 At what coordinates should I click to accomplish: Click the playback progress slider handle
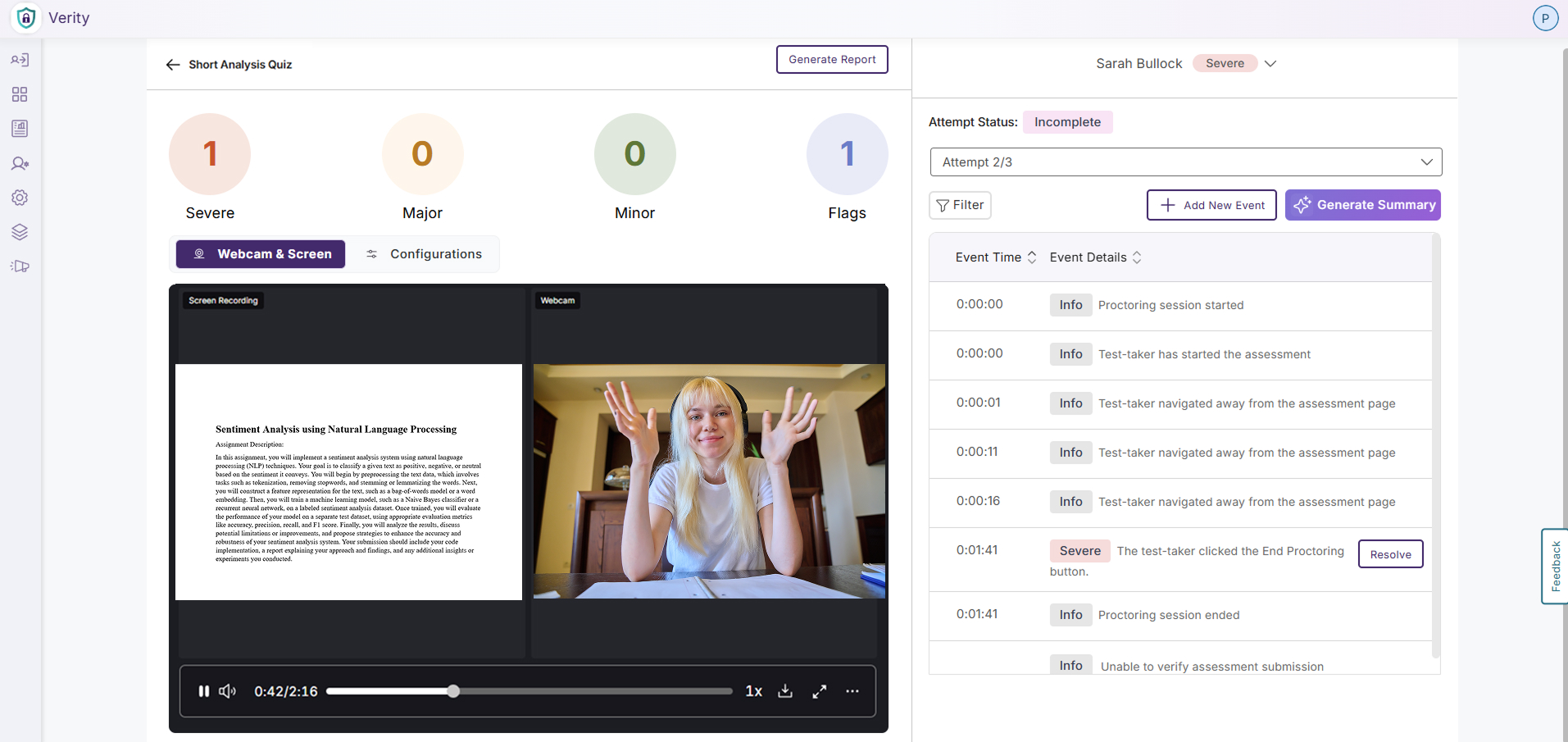[453, 691]
